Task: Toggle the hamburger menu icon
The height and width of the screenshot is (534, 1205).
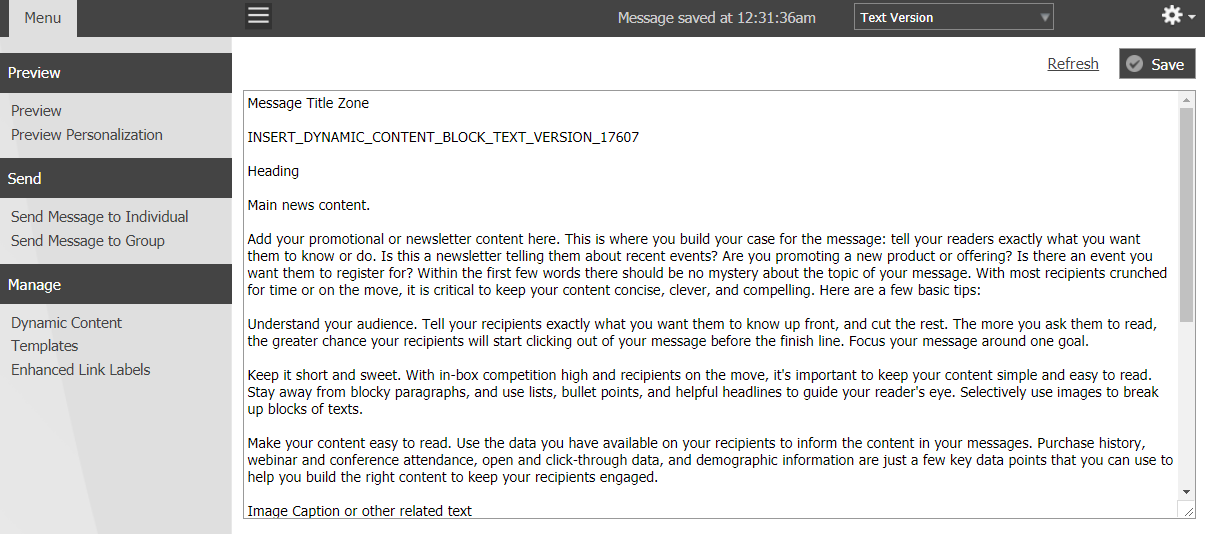Action: [x=258, y=15]
